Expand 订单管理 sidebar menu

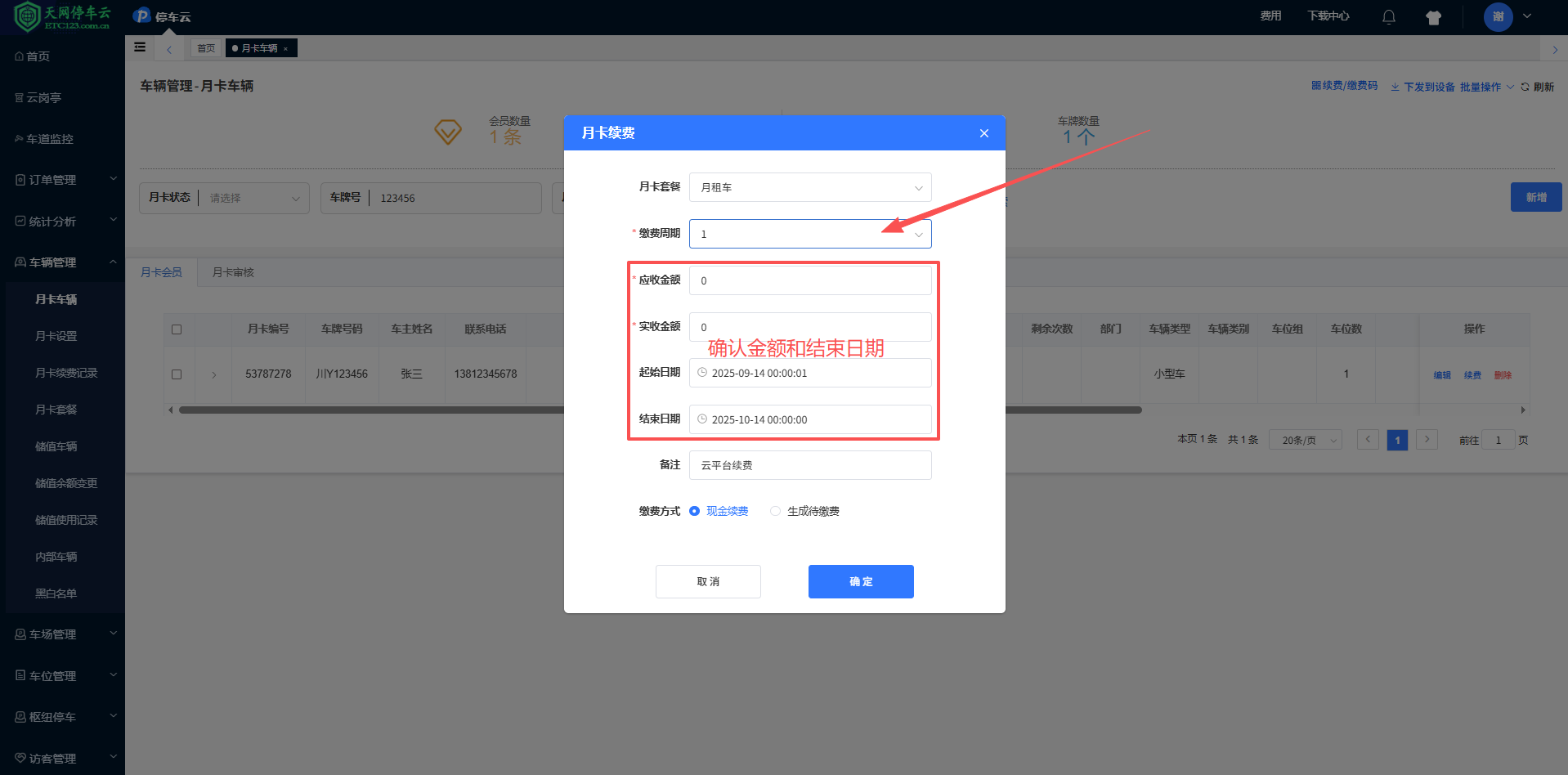pos(62,180)
